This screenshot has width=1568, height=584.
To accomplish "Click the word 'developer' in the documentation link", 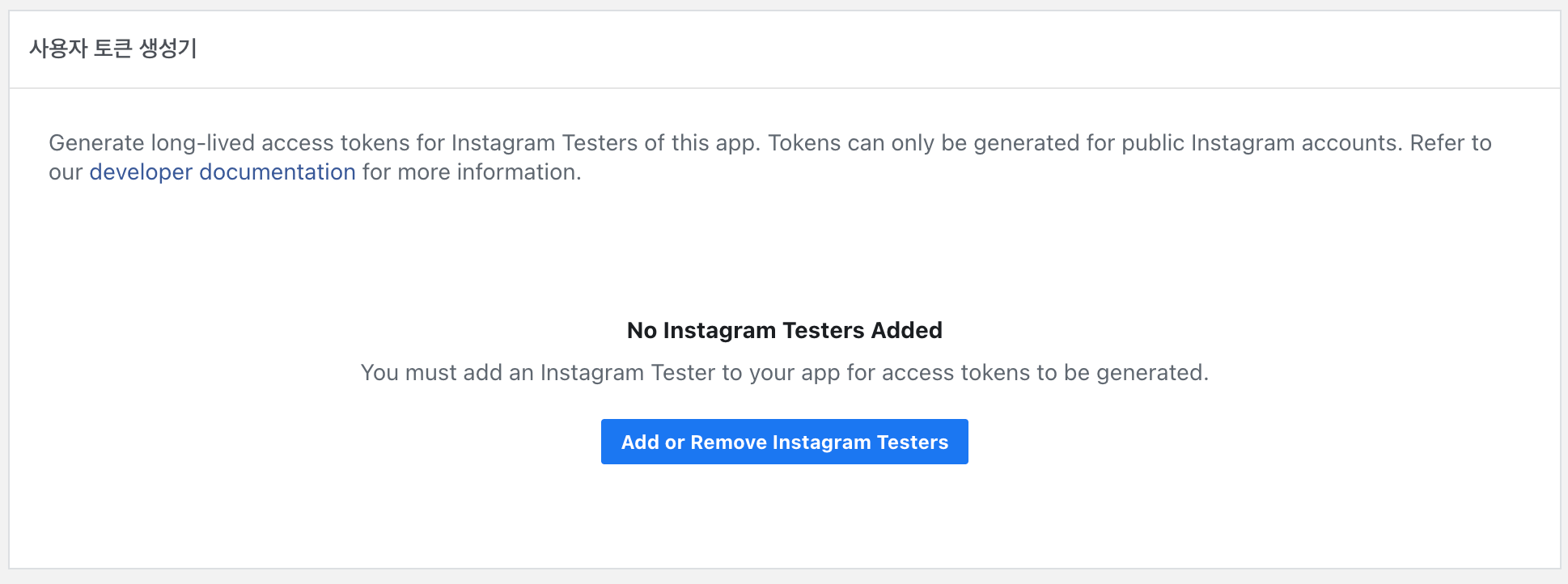I will [141, 172].
